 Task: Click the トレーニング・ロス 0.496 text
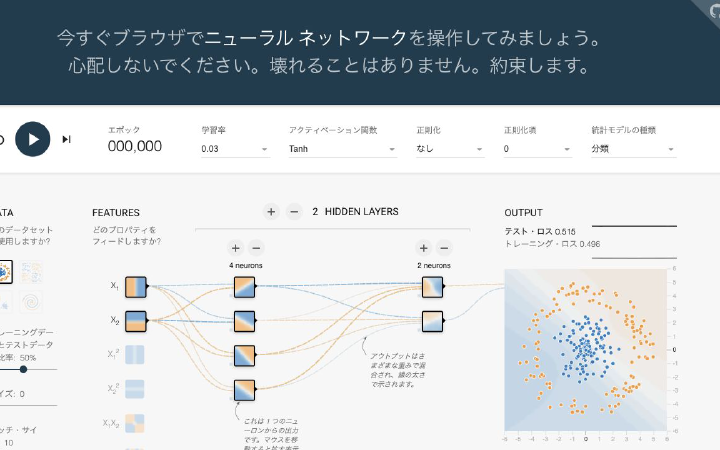click(552, 244)
